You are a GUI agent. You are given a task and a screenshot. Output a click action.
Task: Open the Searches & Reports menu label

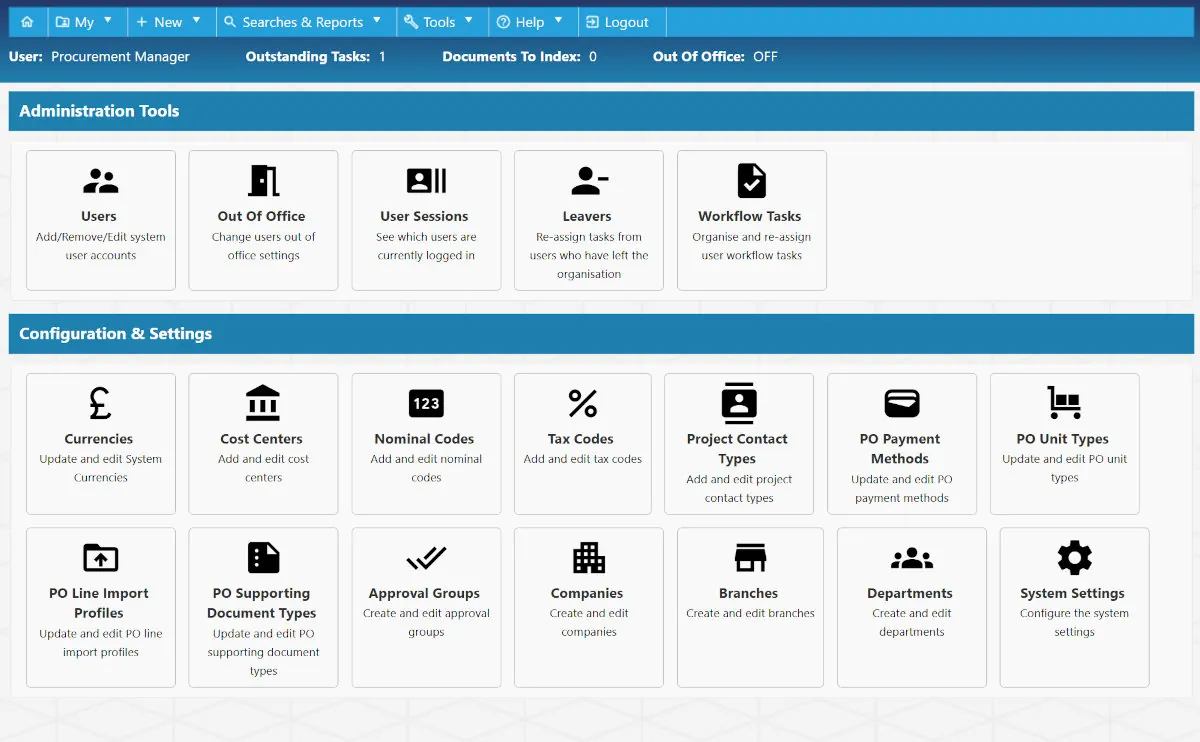(303, 22)
